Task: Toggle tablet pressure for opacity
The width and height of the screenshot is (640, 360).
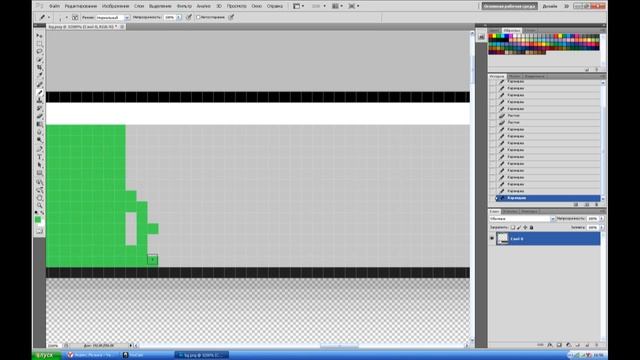Action: 189,18
